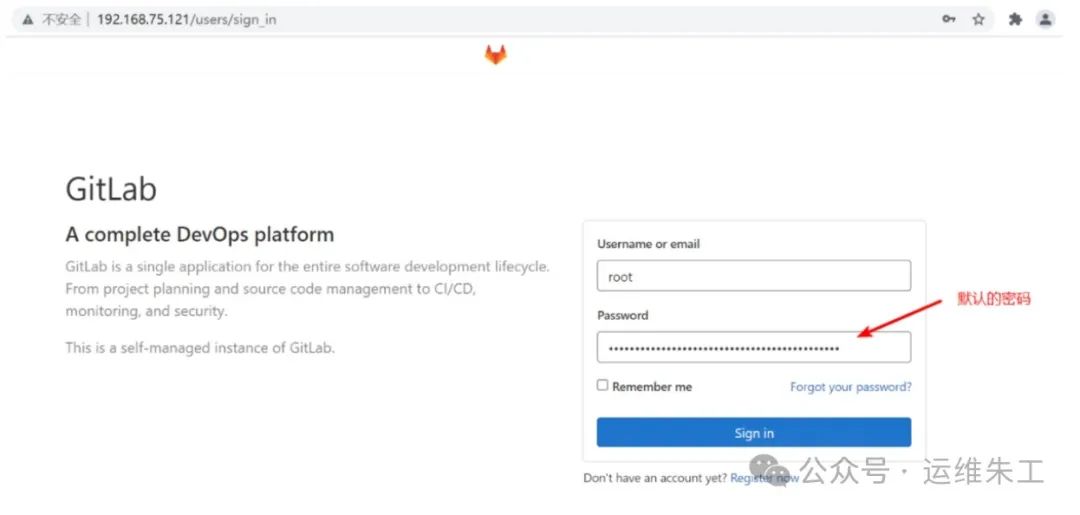Click the GitLab heading text

pos(111,189)
